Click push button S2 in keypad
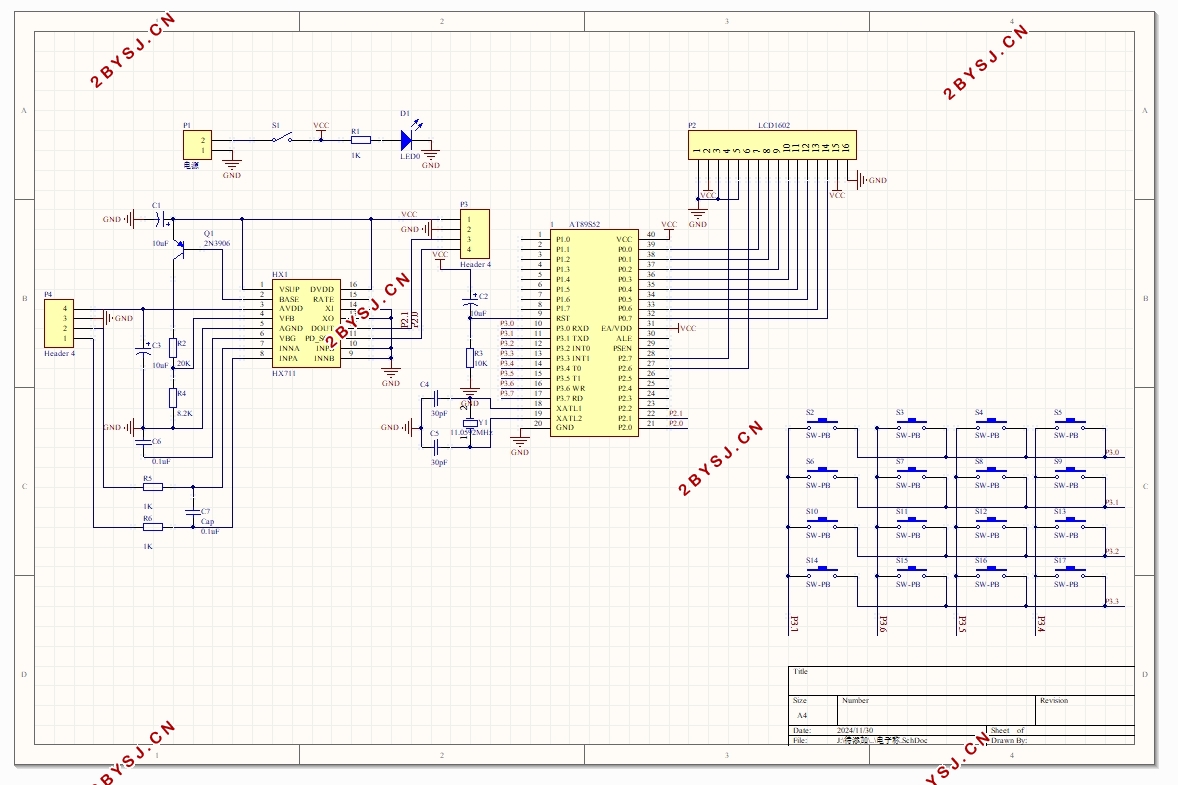The width and height of the screenshot is (1178, 785). pyautogui.click(x=823, y=424)
